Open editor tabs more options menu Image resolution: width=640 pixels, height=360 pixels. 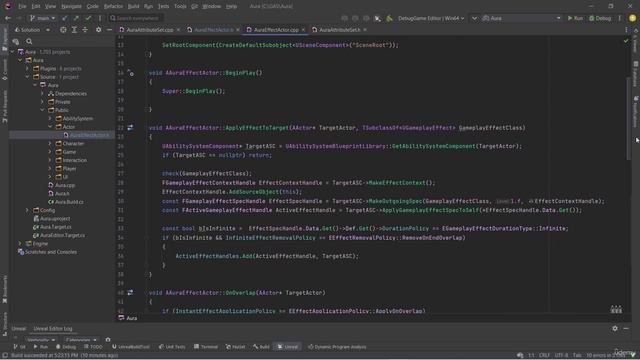pyautogui.click(x=626, y=30)
